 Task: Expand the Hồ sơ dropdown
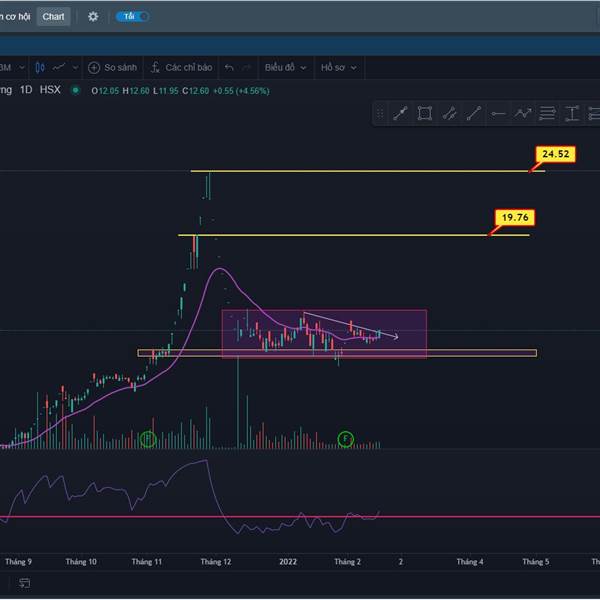coord(339,67)
